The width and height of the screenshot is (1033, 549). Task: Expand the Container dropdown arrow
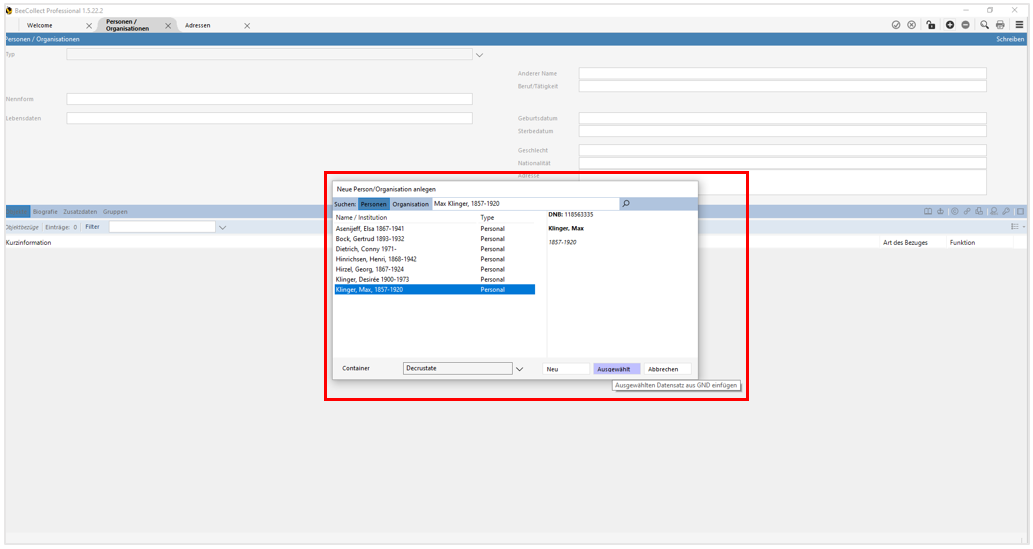(x=519, y=369)
